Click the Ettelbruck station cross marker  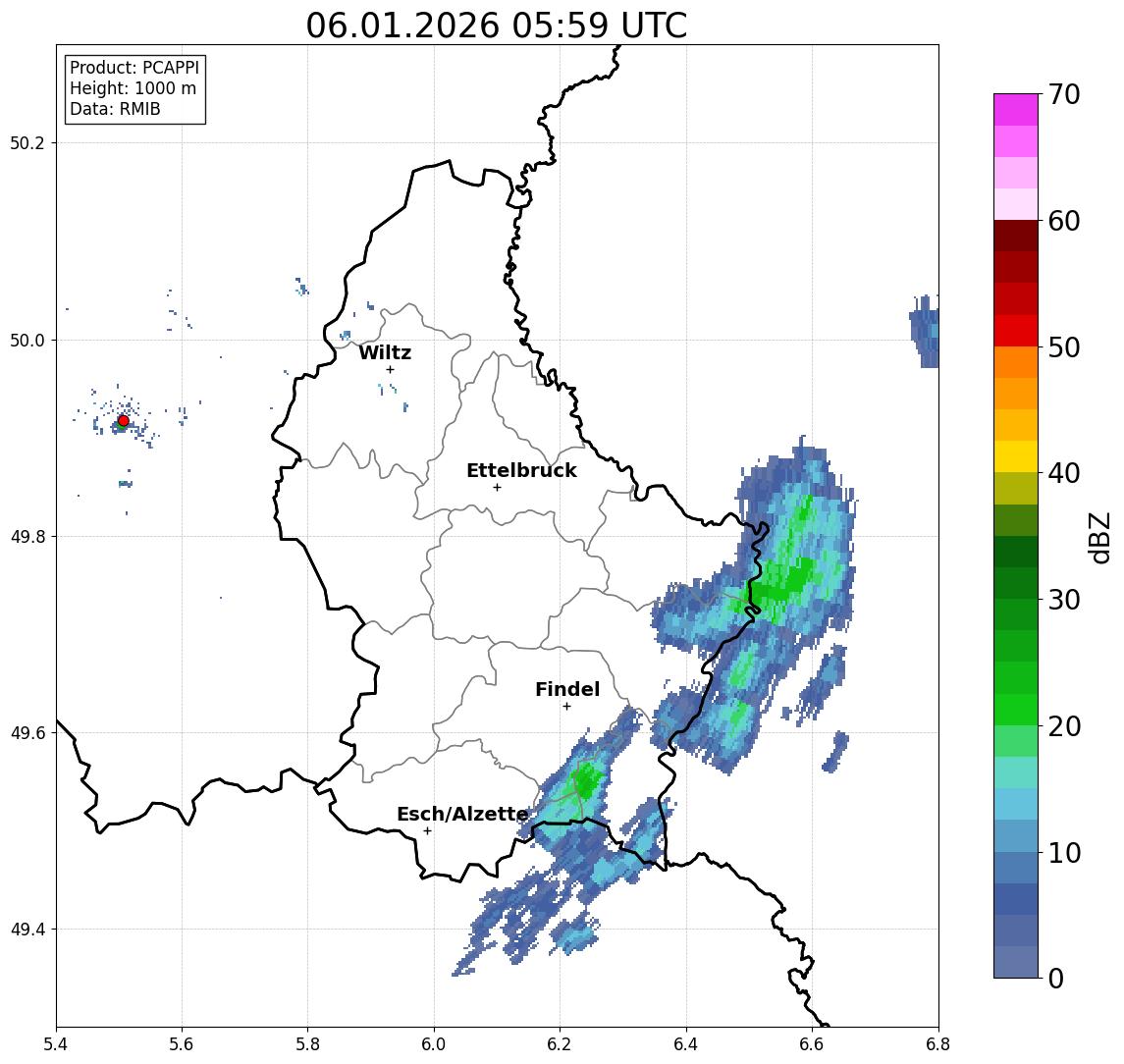pyautogui.click(x=497, y=488)
